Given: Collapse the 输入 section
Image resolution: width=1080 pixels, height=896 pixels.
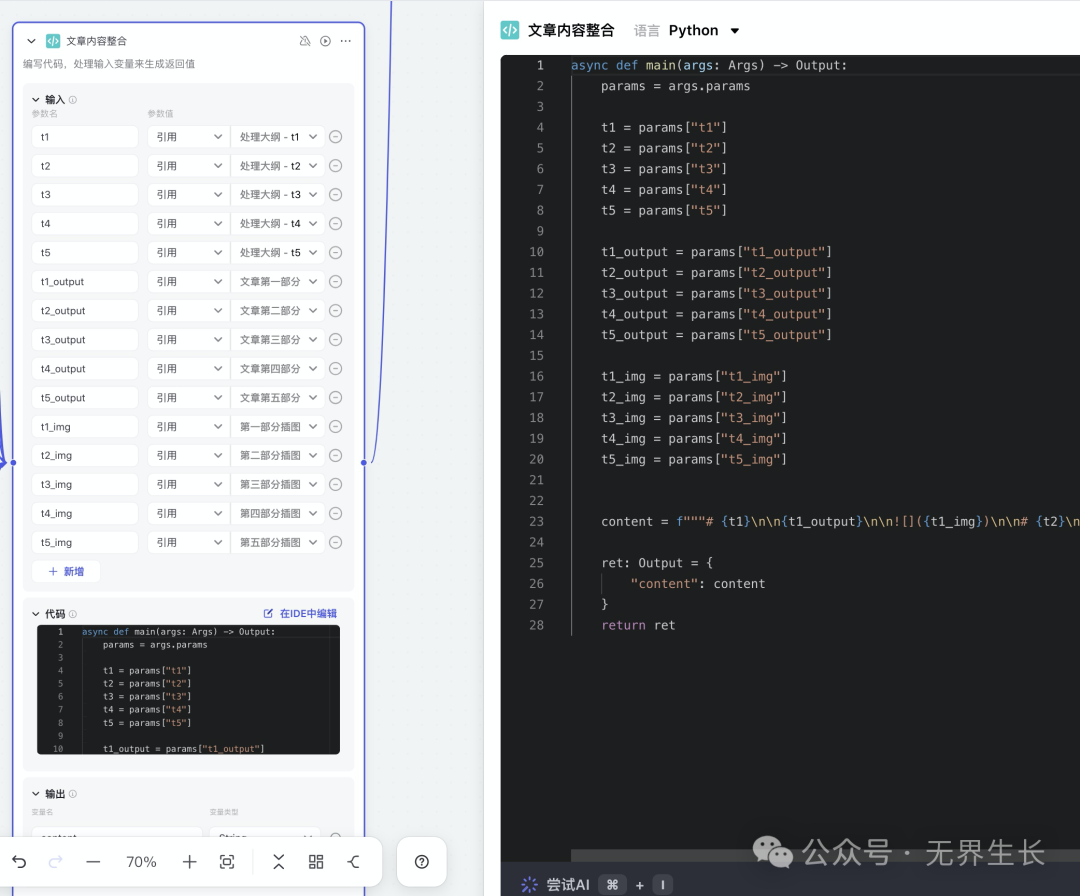Looking at the screenshot, I should pos(34,100).
